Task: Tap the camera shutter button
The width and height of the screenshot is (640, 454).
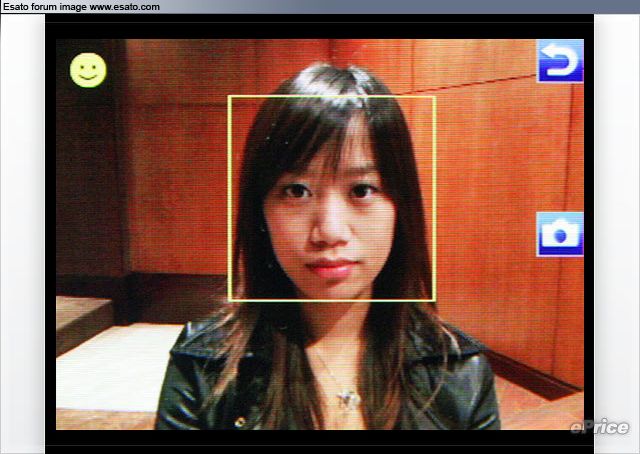Action: click(560, 234)
